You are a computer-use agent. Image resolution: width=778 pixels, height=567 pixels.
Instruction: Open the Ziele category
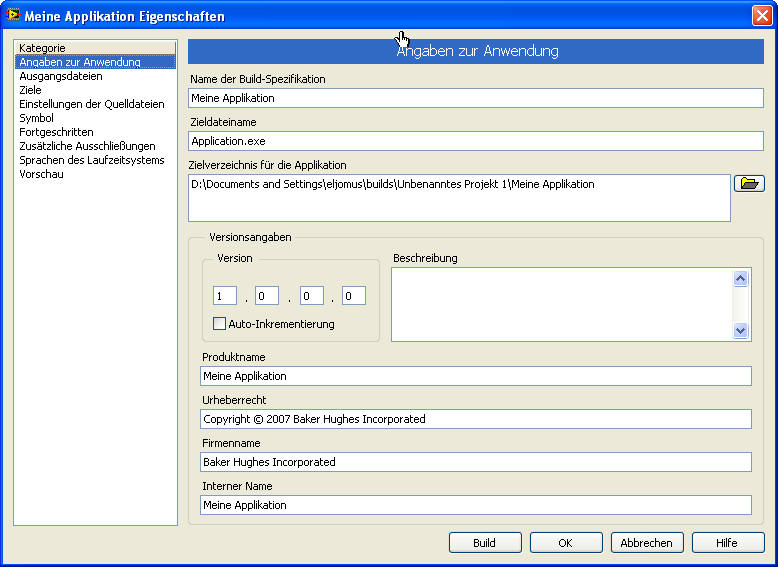tap(30, 90)
